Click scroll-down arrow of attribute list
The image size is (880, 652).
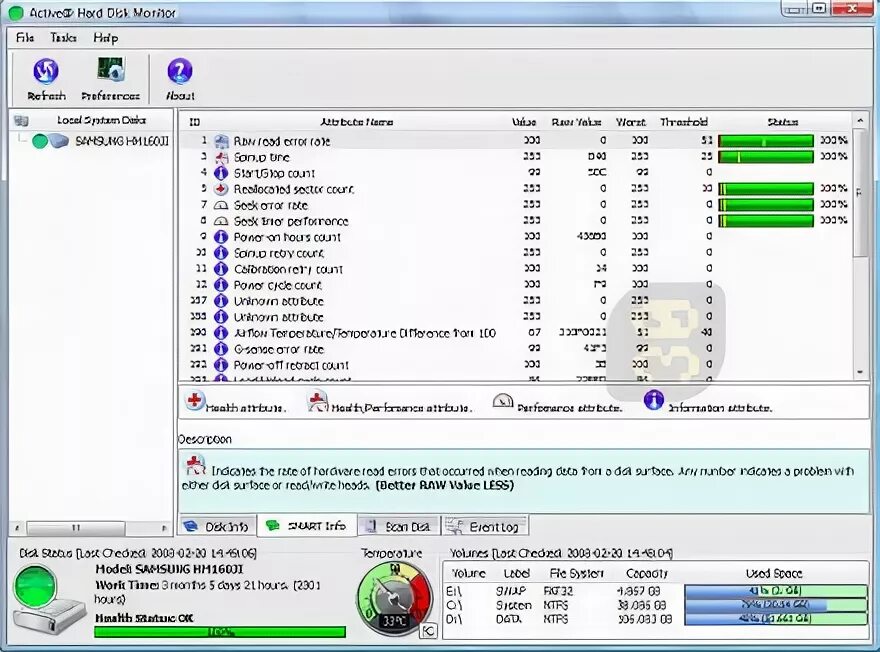860,372
